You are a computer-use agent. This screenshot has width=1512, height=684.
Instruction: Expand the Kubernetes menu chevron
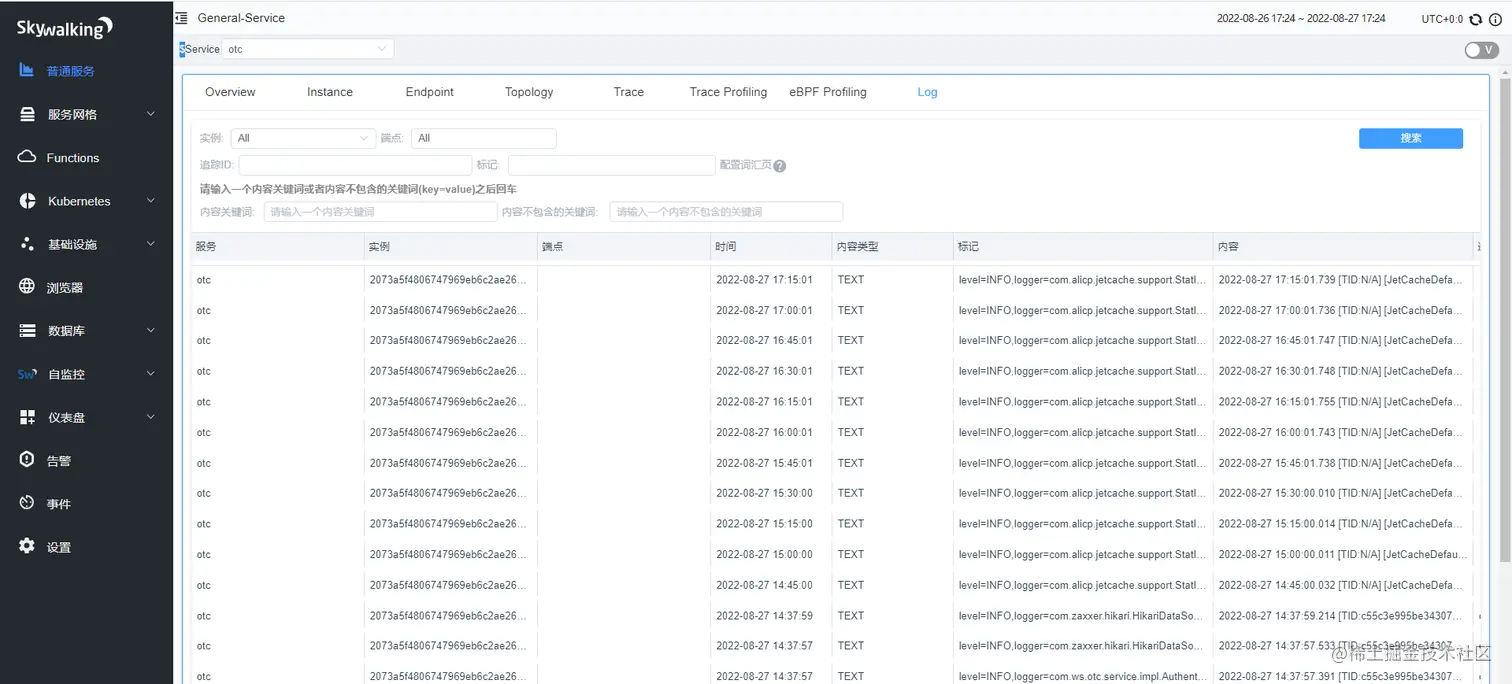click(151, 201)
